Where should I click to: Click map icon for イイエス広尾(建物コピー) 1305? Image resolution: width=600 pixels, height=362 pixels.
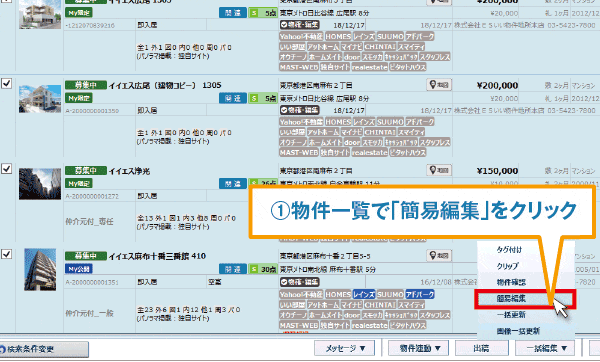(x=439, y=85)
